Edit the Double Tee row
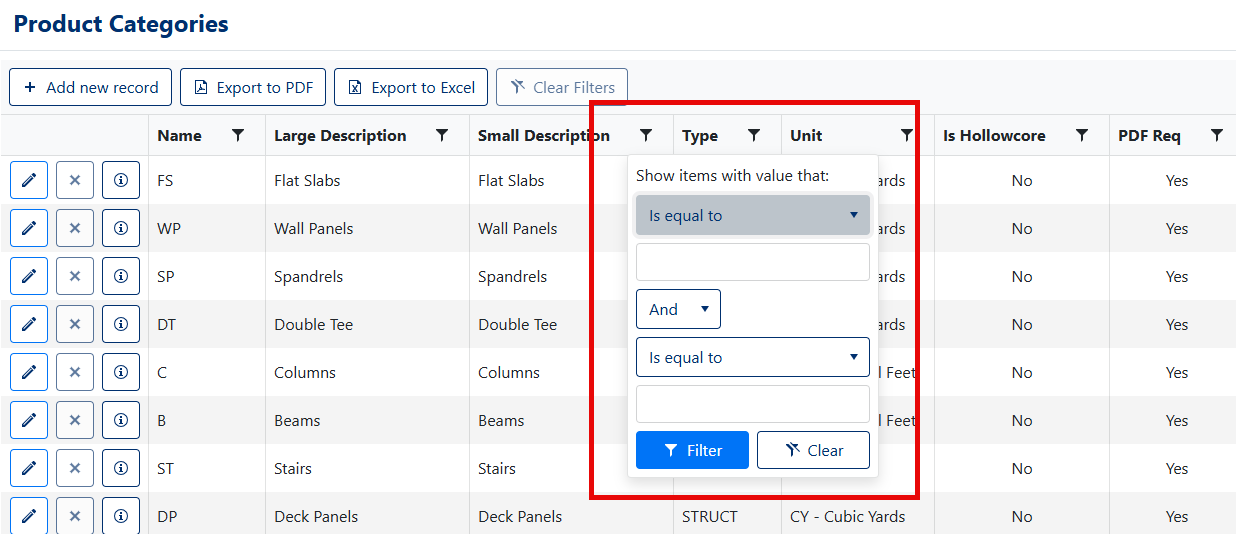This screenshot has width=1236, height=534. point(29,324)
